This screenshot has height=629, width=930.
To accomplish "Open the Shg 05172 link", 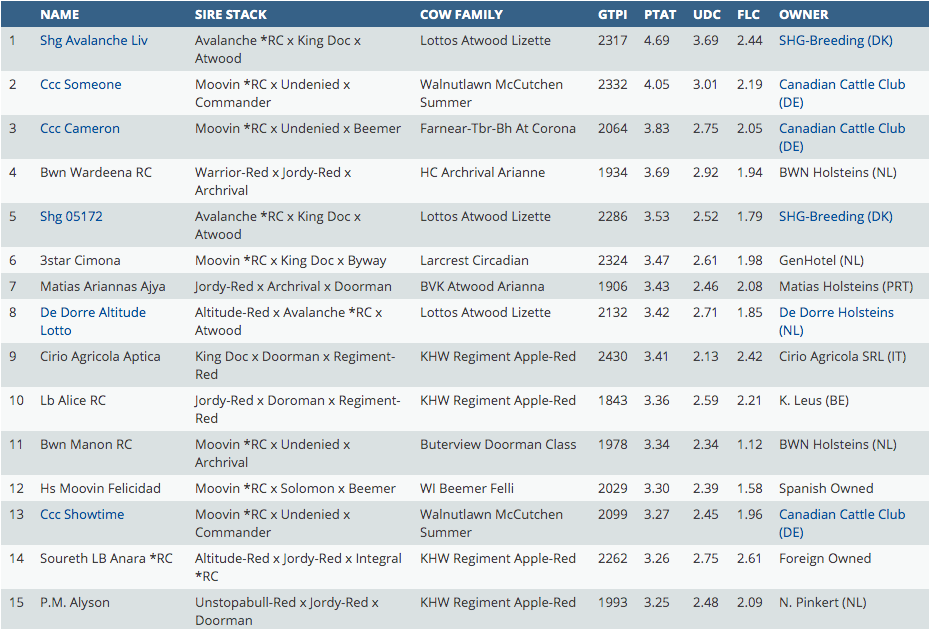I will click(x=71, y=217).
